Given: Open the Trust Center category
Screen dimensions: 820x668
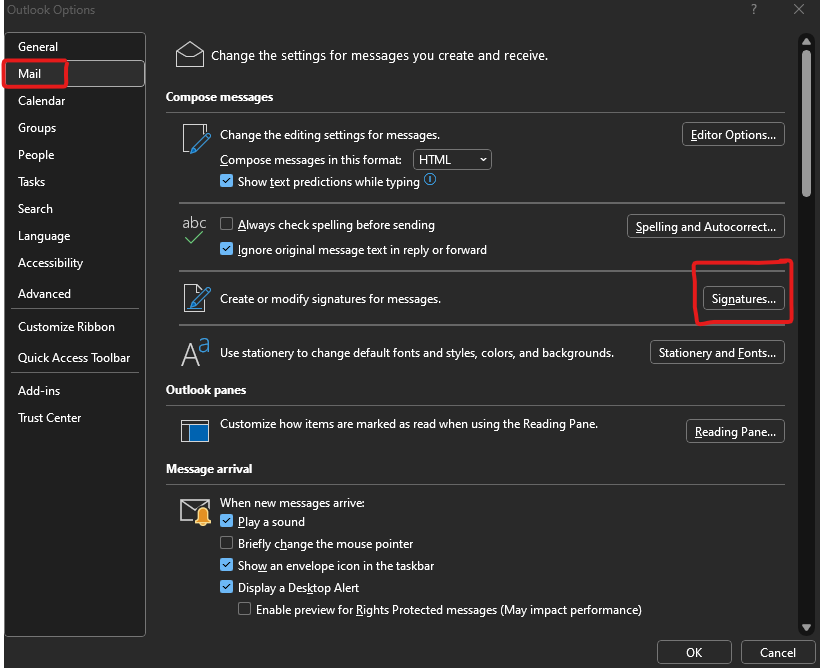Looking at the screenshot, I should [x=75, y=417].
